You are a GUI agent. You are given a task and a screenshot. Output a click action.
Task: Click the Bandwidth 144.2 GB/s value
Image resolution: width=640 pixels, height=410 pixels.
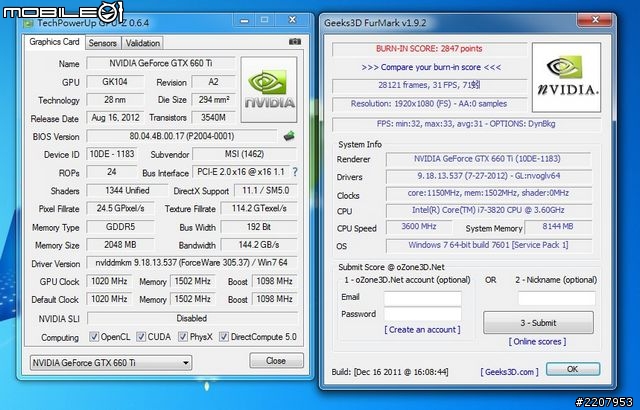[259, 245]
